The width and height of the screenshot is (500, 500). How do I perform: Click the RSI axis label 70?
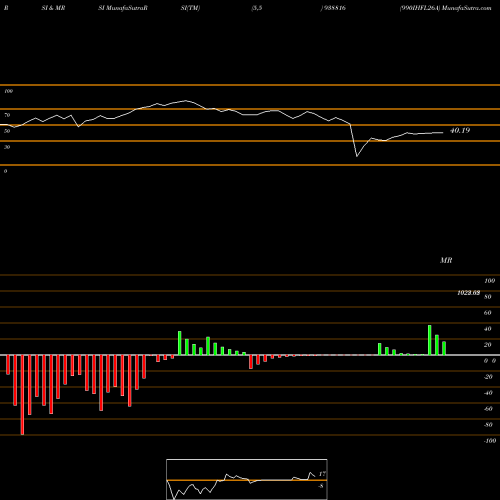[x=7, y=115]
